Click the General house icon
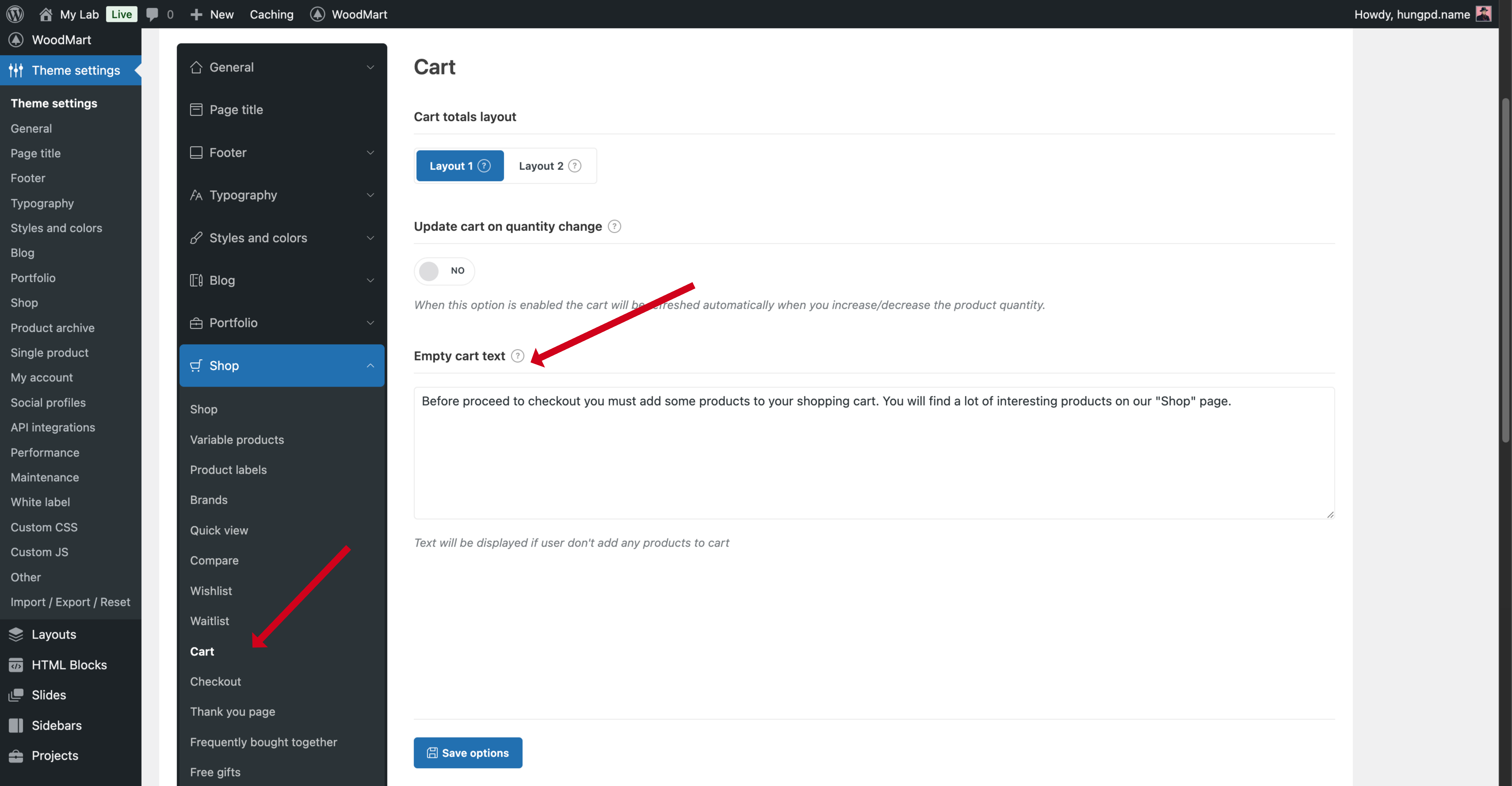This screenshot has width=1512, height=786. (196, 67)
